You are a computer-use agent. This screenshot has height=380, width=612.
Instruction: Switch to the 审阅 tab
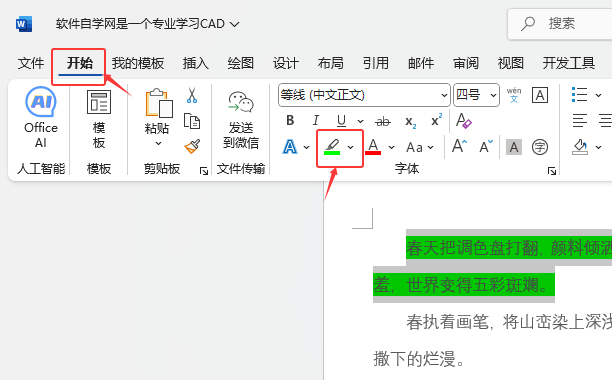(x=466, y=63)
